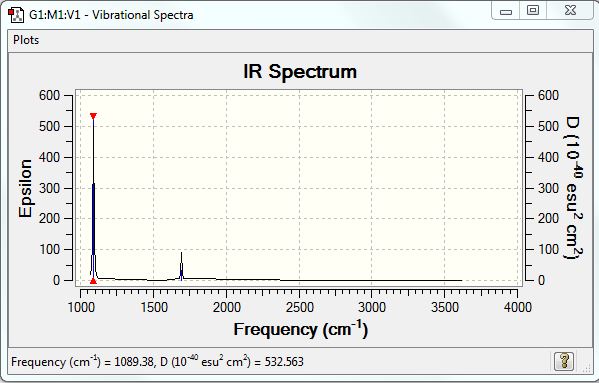Click the baseline near 3500 cm-1
This screenshot has width=599, height=383.
pos(445,280)
